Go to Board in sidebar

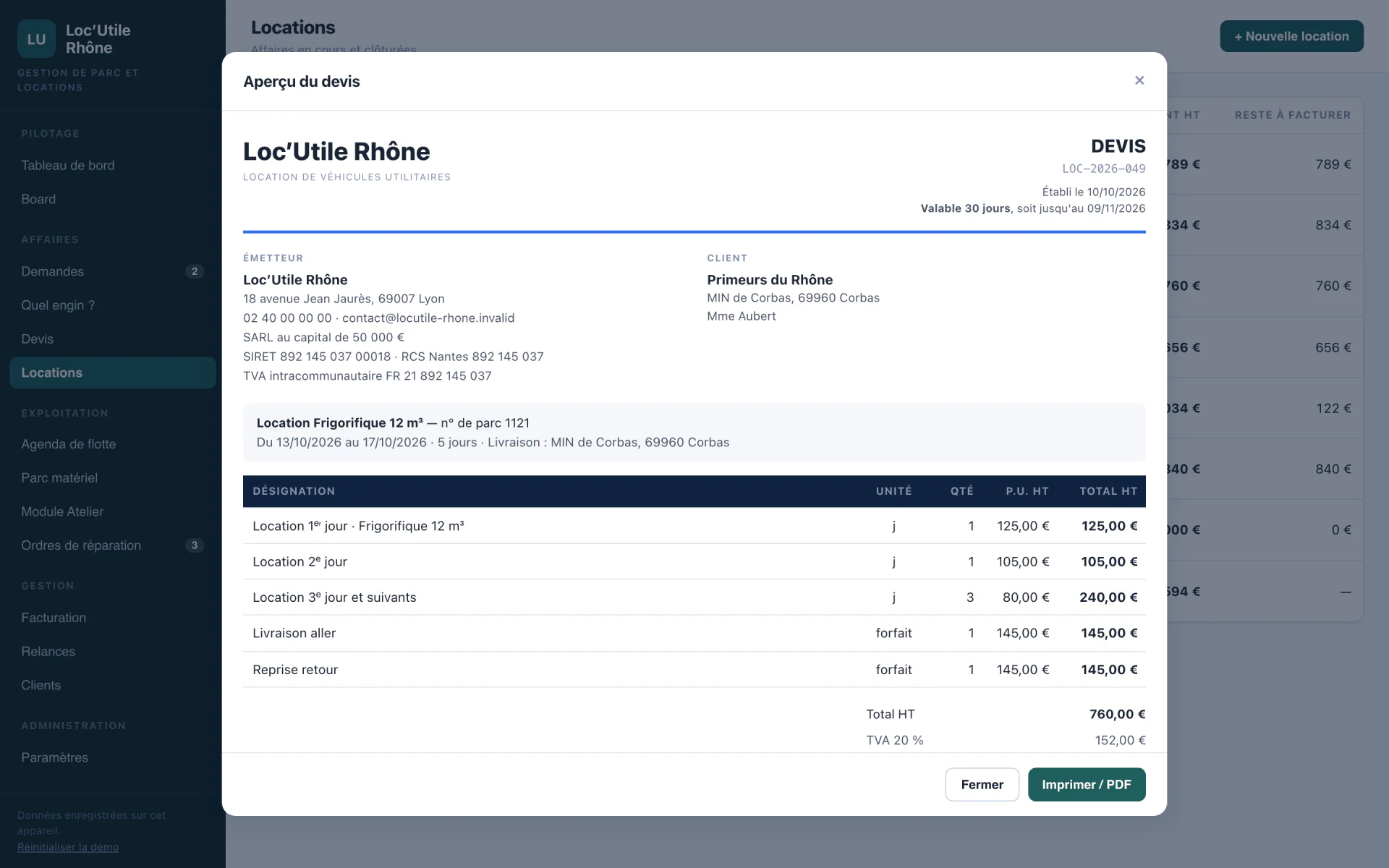tap(112, 199)
